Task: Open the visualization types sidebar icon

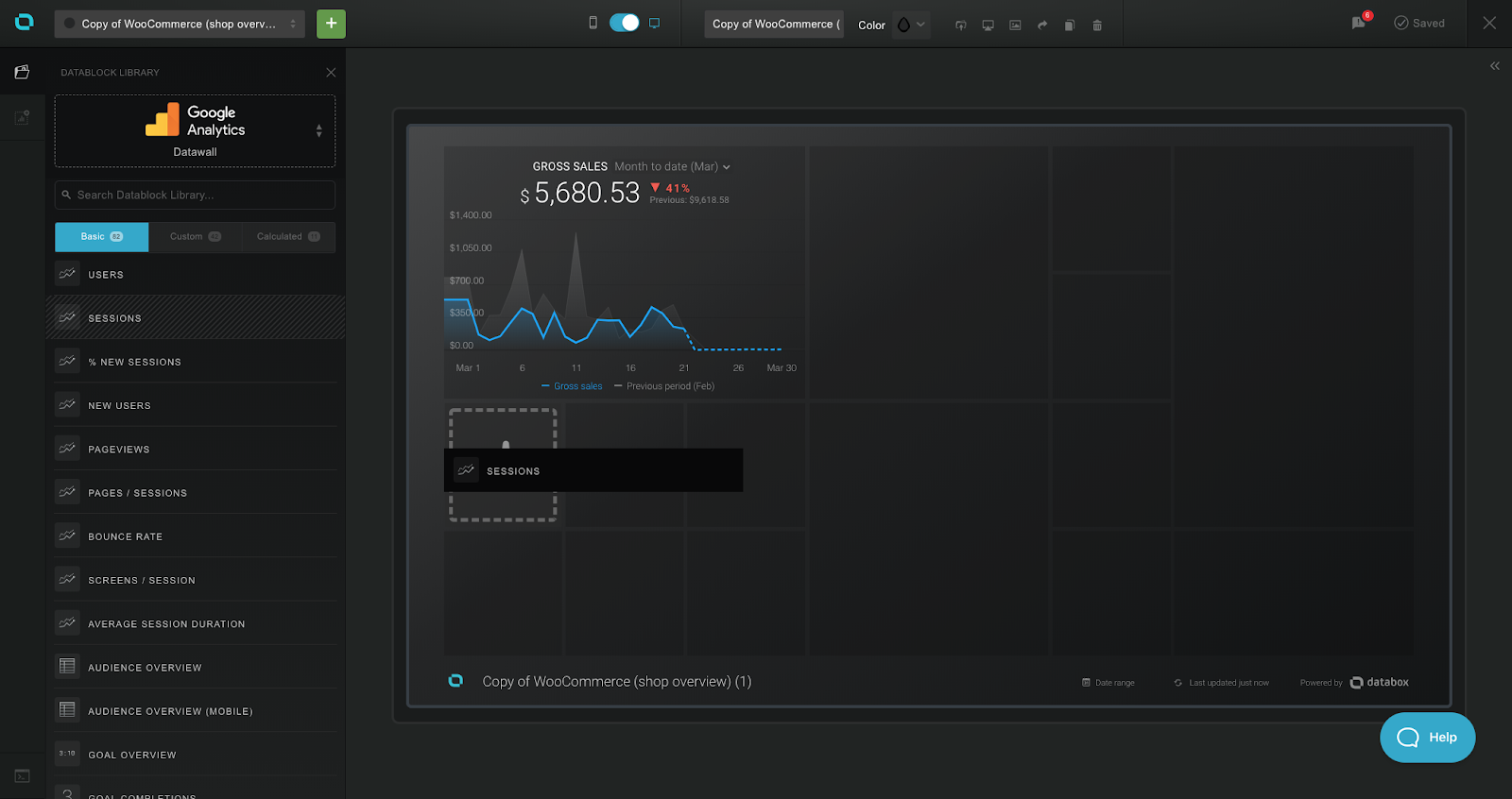Action: click(x=22, y=117)
